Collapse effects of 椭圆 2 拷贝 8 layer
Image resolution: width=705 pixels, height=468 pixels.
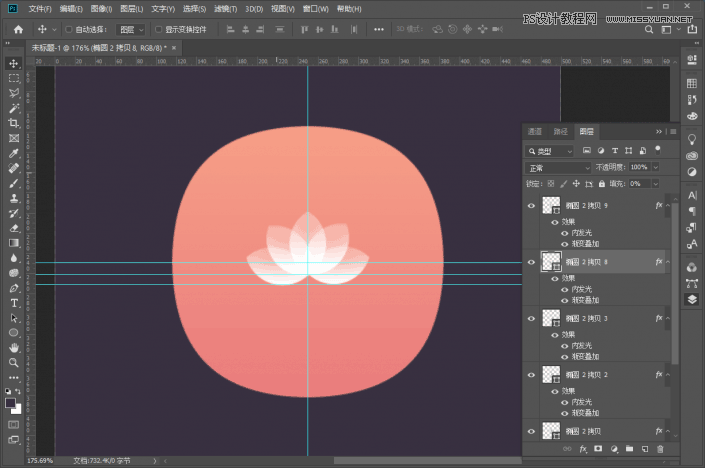click(x=670, y=262)
